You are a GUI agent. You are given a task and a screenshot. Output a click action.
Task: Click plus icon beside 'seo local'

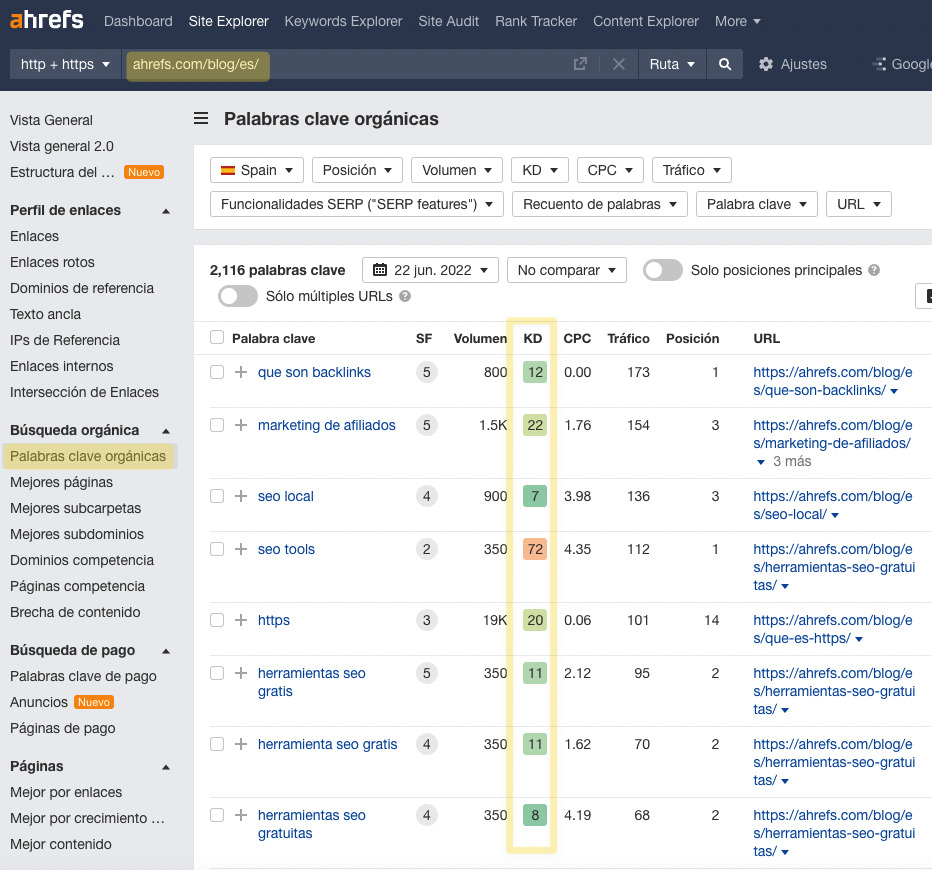[241, 496]
